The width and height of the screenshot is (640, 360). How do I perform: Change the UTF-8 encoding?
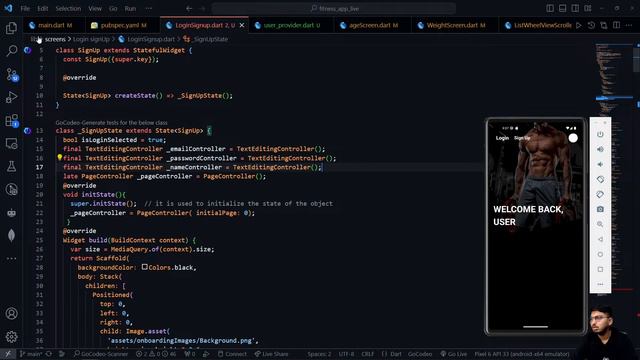346,354
